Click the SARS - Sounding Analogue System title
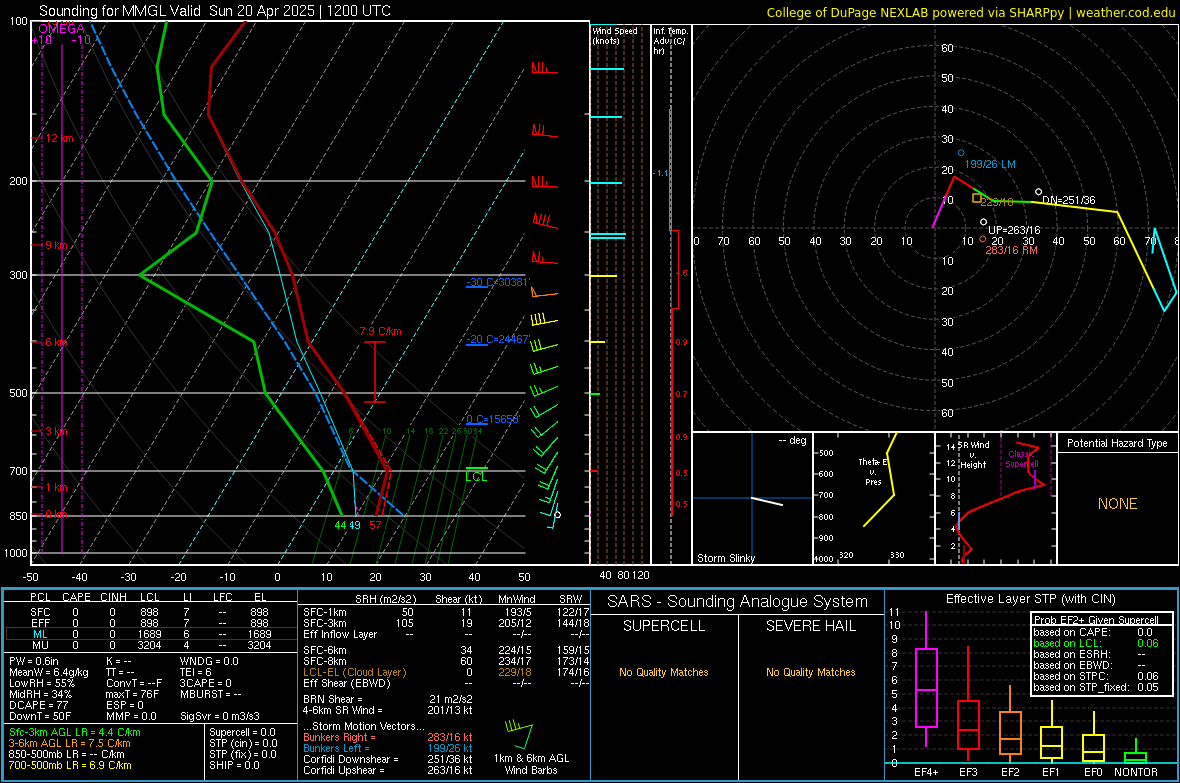Viewport: 1180px width, 783px height. pyautogui.click(x=737, y=602)
